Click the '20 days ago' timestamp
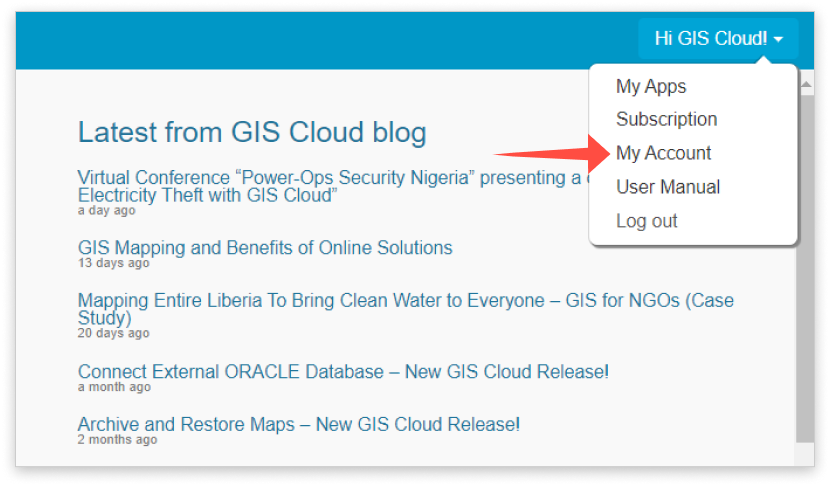Viewport: 830px width, 487px height. click(113, 333)
